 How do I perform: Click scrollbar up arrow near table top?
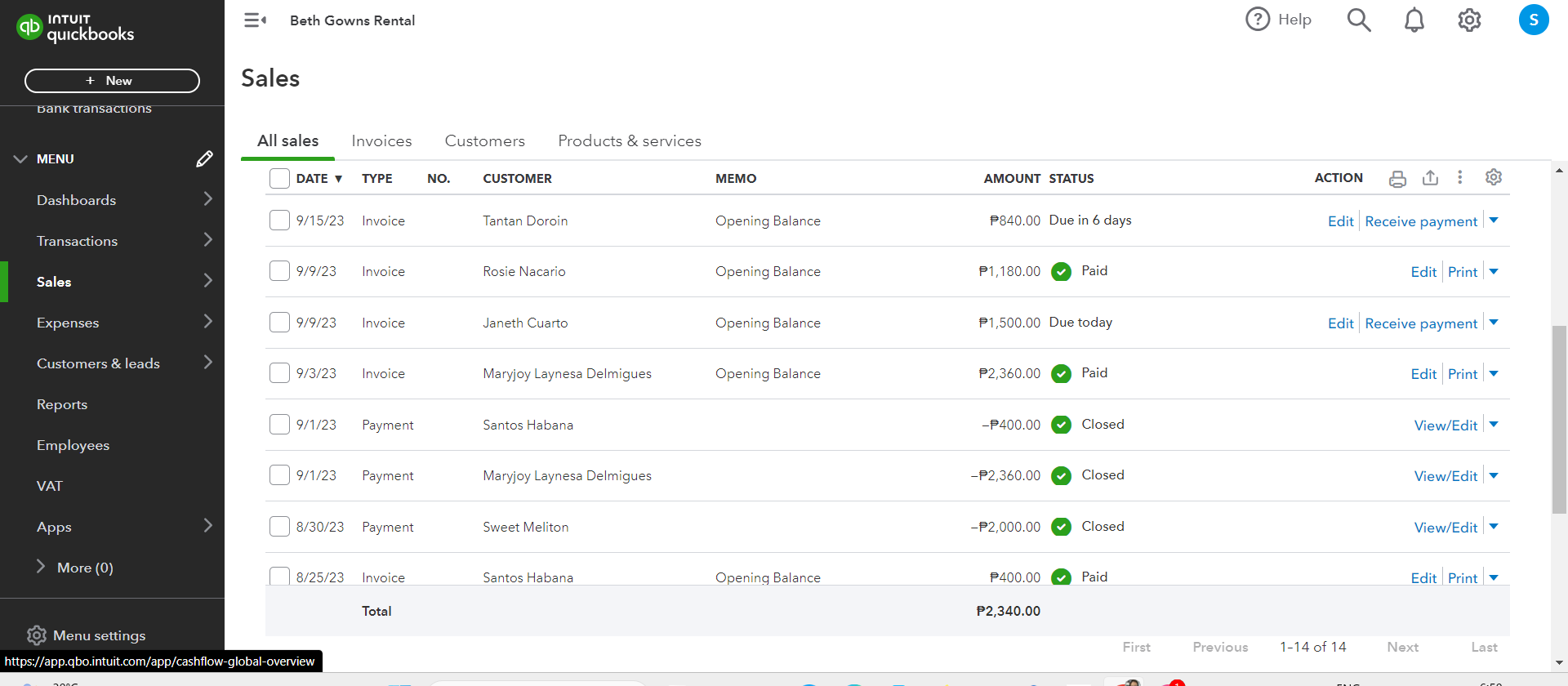point(1559,171)
